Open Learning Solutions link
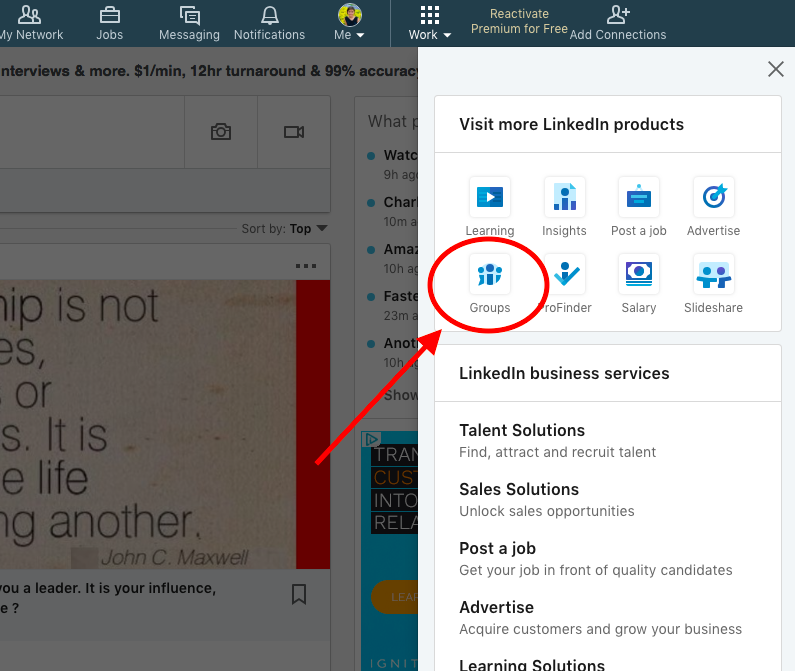This screenshot has height=671, width=795. tap(532, 663)
